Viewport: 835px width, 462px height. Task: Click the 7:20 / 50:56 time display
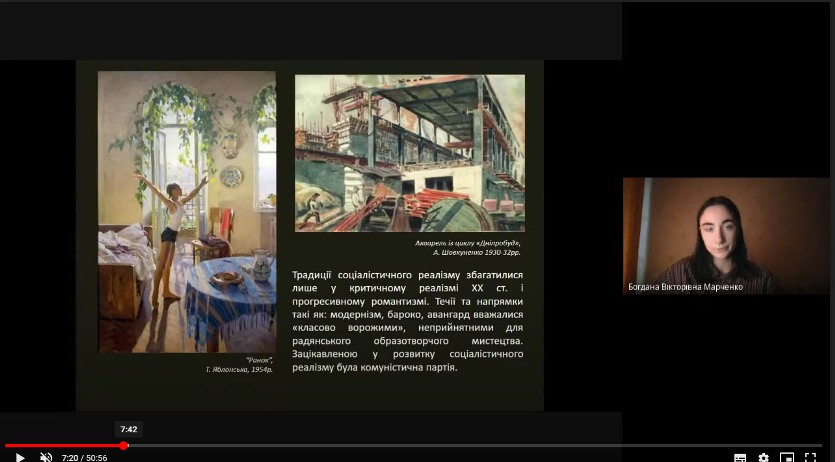click(84, 458)
